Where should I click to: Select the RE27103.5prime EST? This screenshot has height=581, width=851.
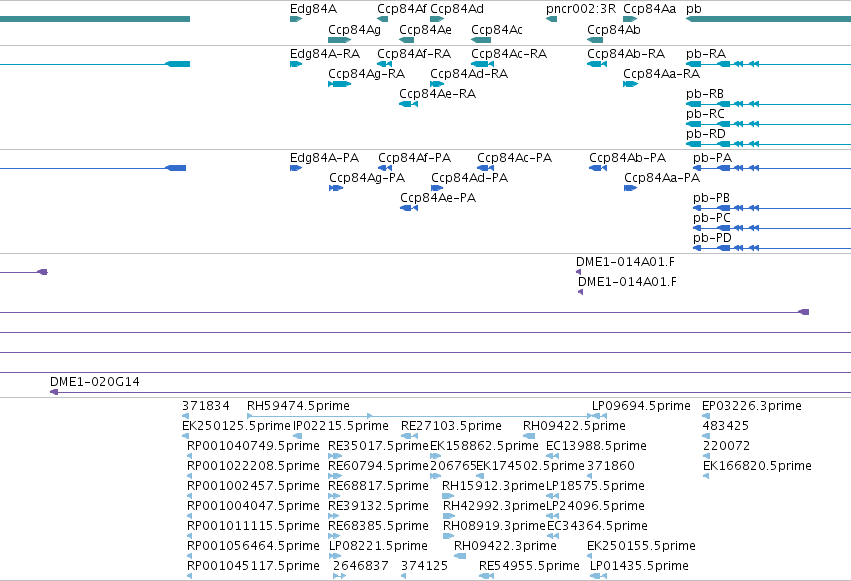point(409,436)
